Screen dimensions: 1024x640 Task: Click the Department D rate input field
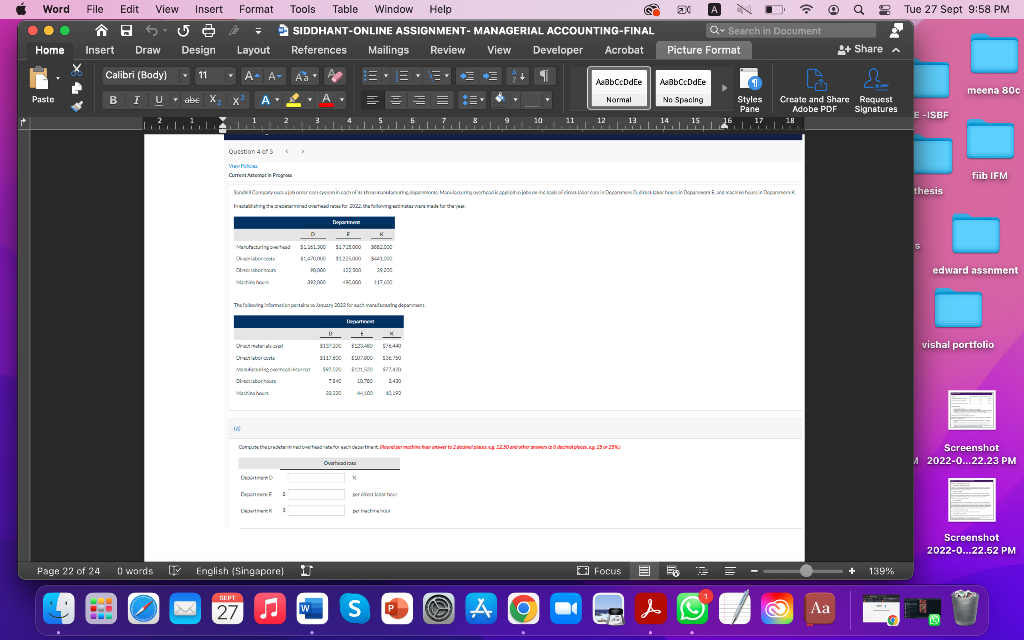(314, 478)
